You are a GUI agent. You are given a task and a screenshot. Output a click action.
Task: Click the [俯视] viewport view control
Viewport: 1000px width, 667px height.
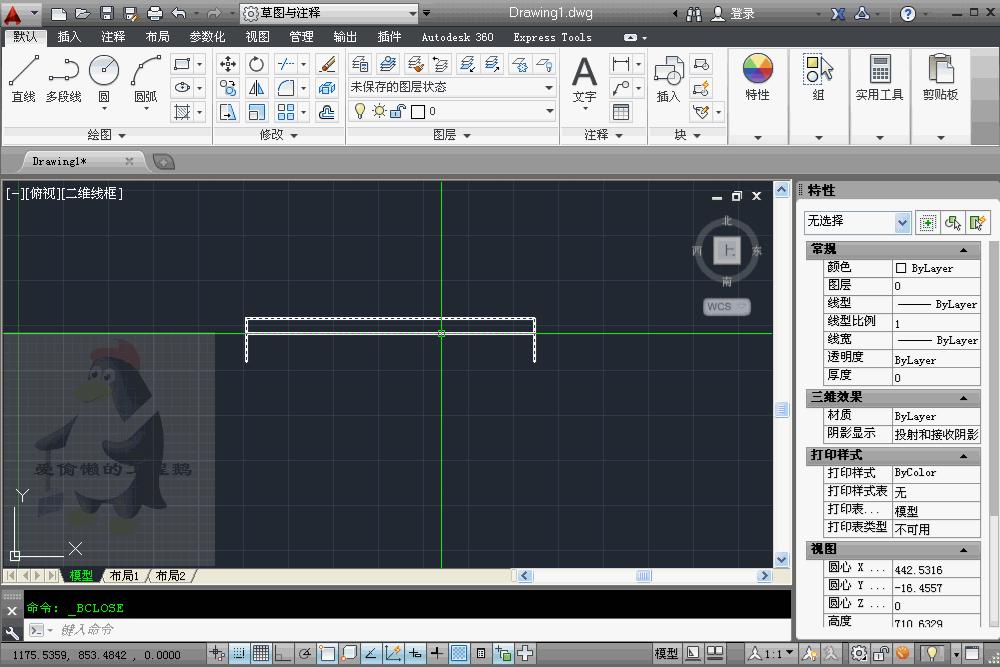tap(43, 193)
